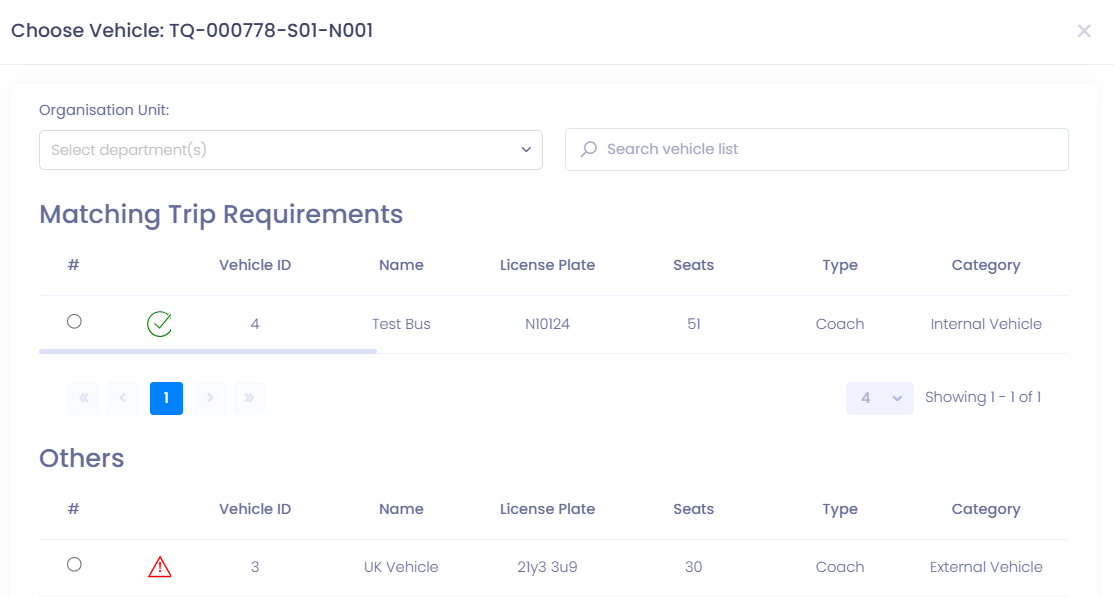The height and width of the screenshot is (597, 1114).
Task: Click the Category header in Others table
Action: point(986,509)
